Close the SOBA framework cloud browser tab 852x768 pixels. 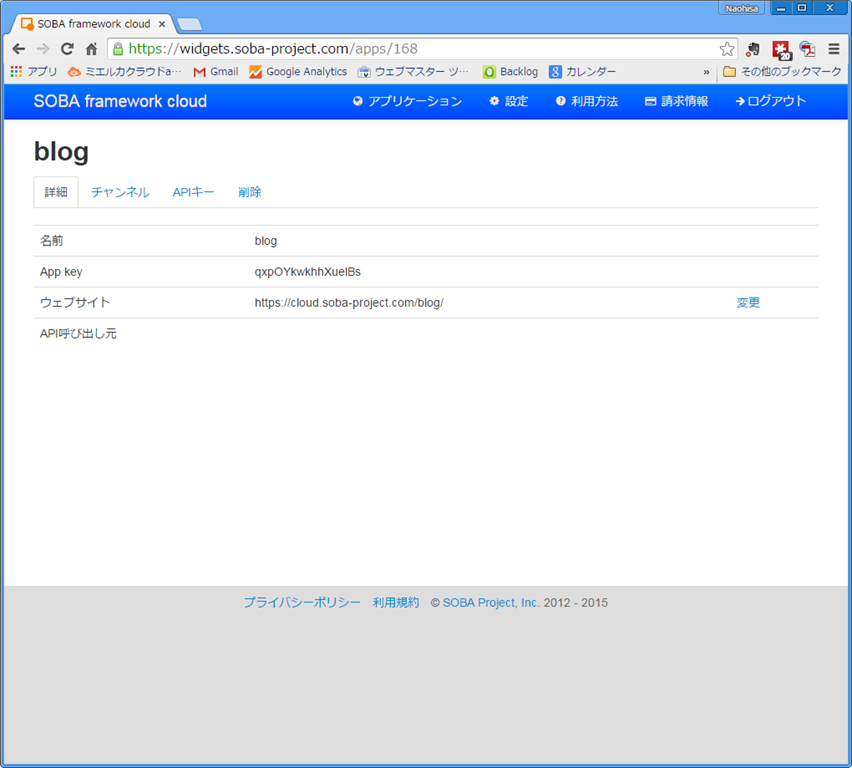click(162, 24)
